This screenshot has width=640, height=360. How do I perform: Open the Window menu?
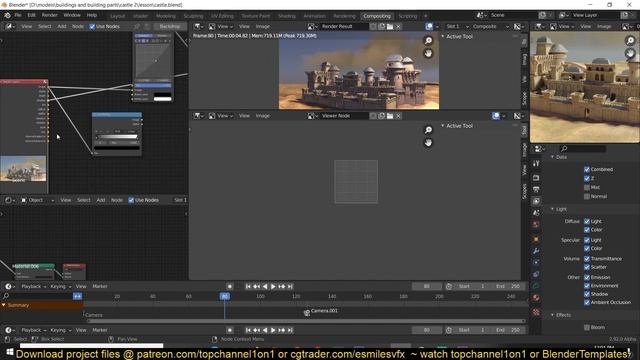72,16
